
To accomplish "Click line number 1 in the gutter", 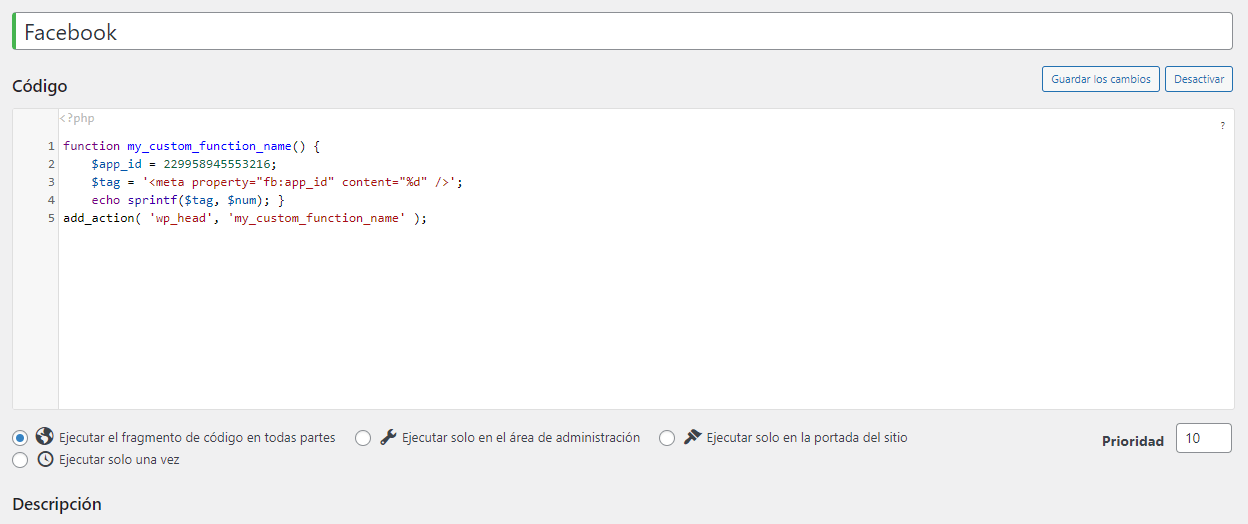I will (51, 146).
